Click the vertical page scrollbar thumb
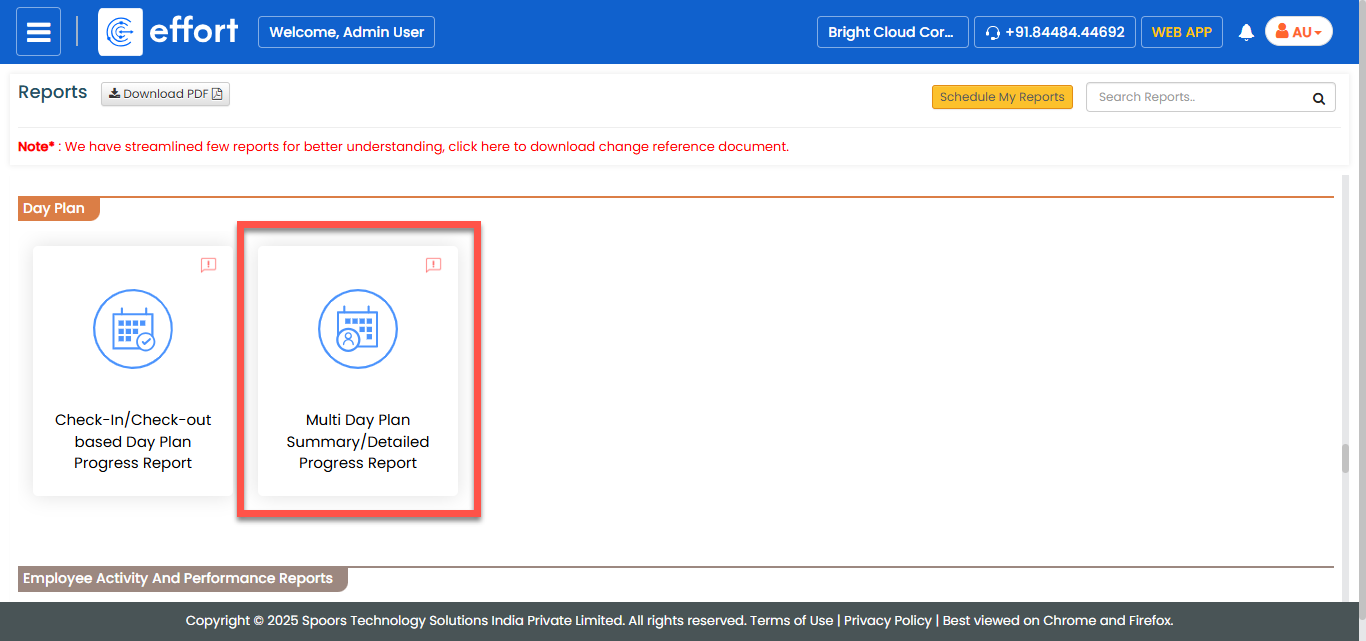 1346,458
